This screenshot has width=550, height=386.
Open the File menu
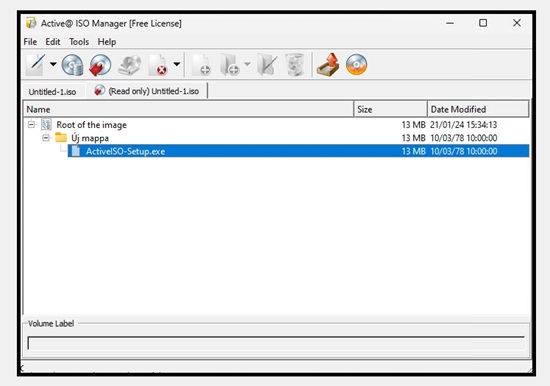(30, 42)
